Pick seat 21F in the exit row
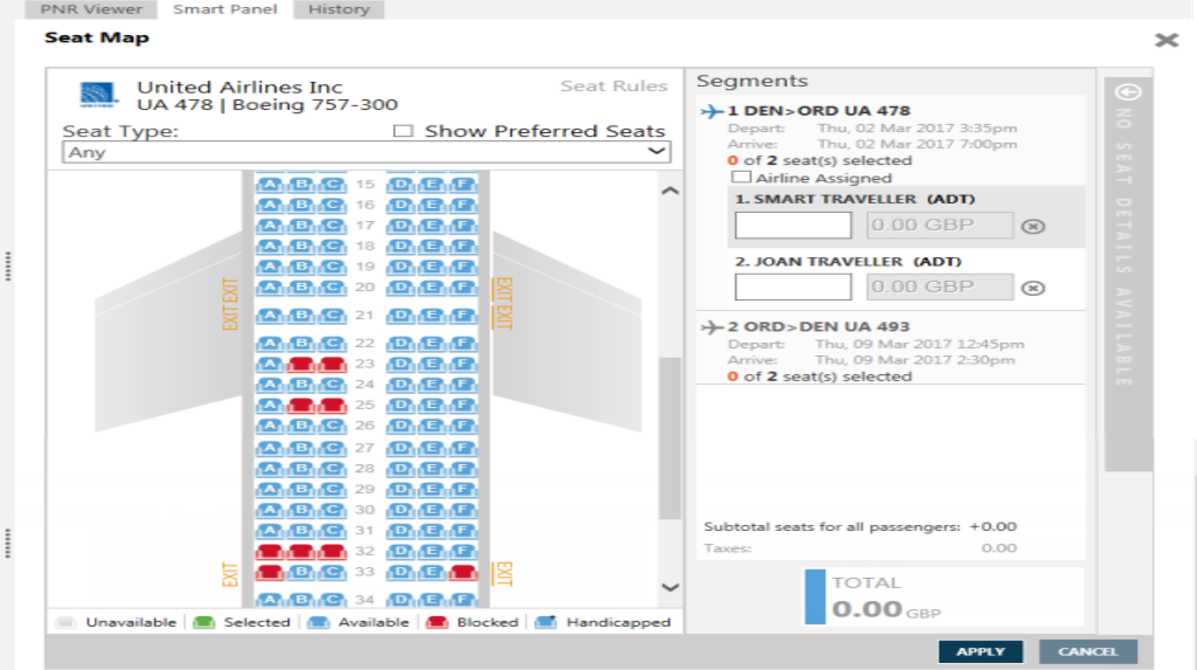 coord(462,317)
